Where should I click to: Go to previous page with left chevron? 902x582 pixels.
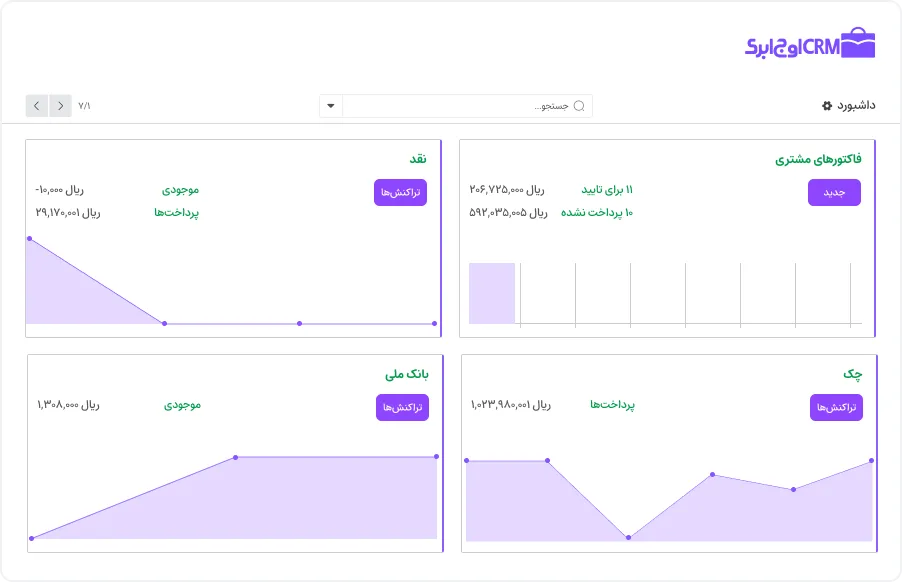pos(37,105)
